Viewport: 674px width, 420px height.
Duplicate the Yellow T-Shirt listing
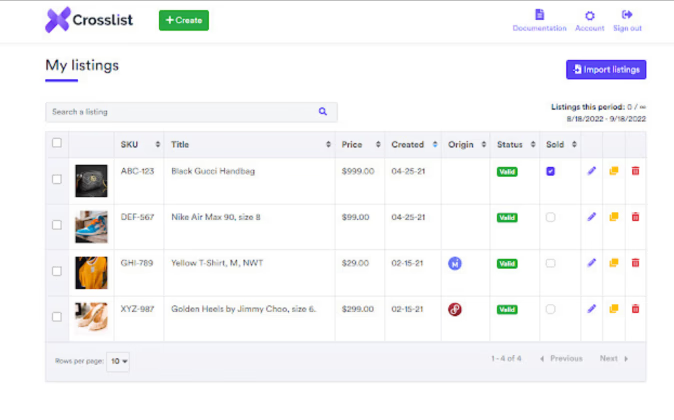click(614, 263)
